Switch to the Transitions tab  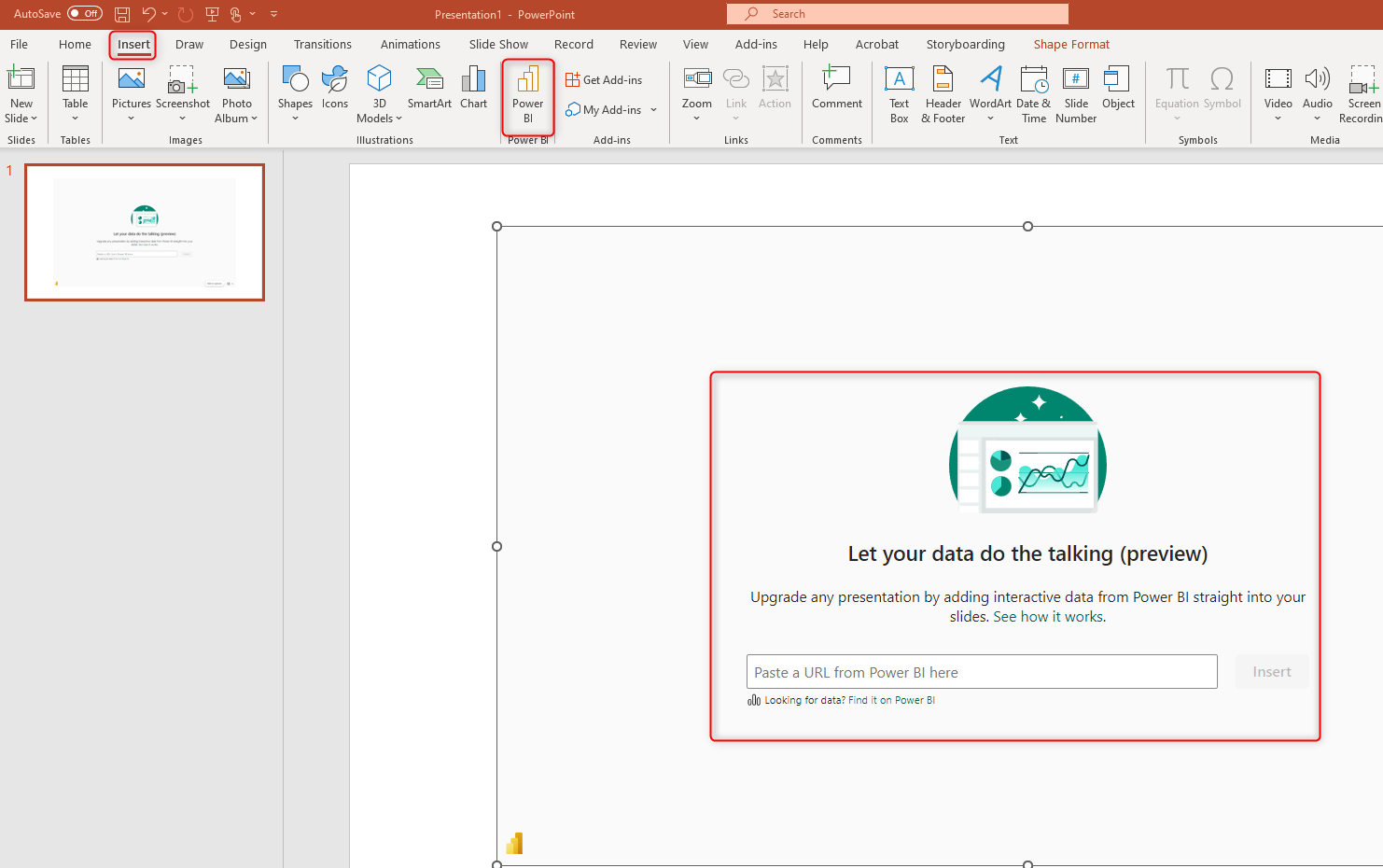(x=322, y=44)
